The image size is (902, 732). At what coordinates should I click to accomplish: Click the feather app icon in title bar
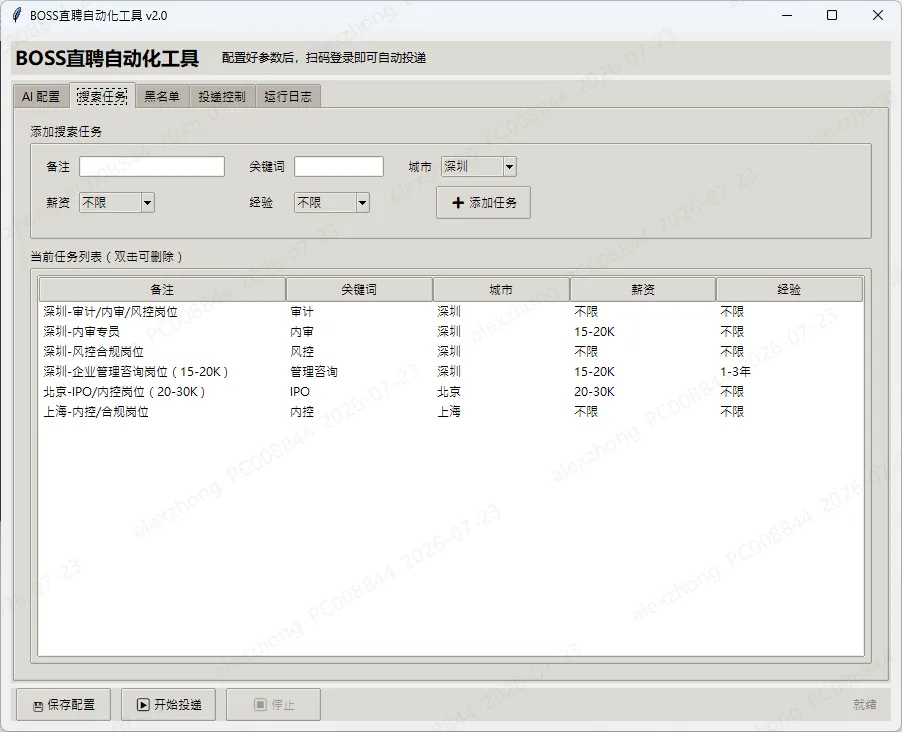17,15
